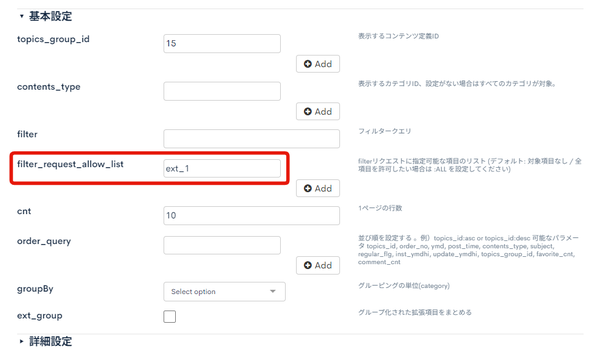The height and width of the screenshot is (363, 600).
Task: Click the contents_type input field
Action: pyautogui.click(x=222, y=91)
